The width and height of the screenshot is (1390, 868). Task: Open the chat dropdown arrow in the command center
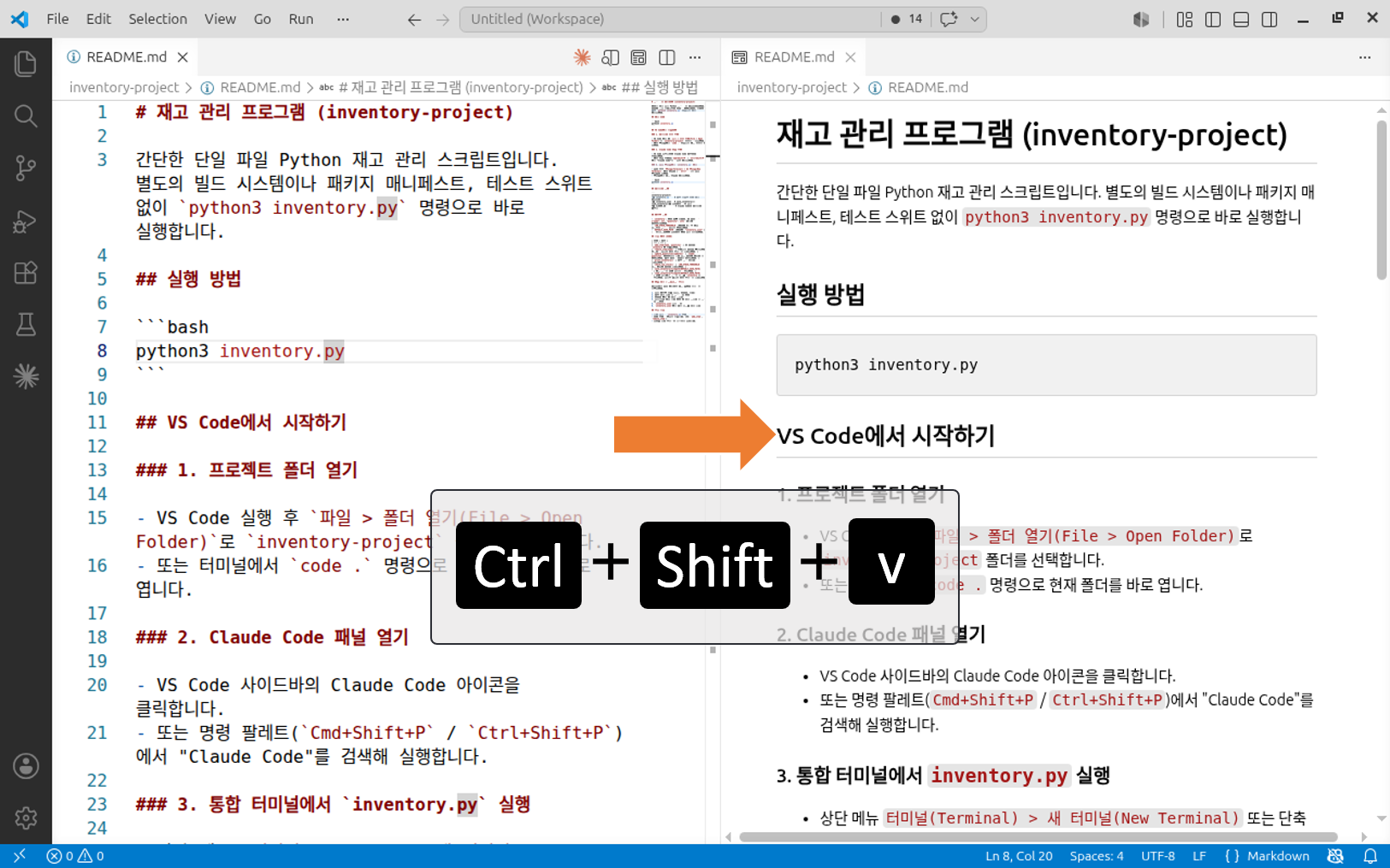[x=974, y=19]
